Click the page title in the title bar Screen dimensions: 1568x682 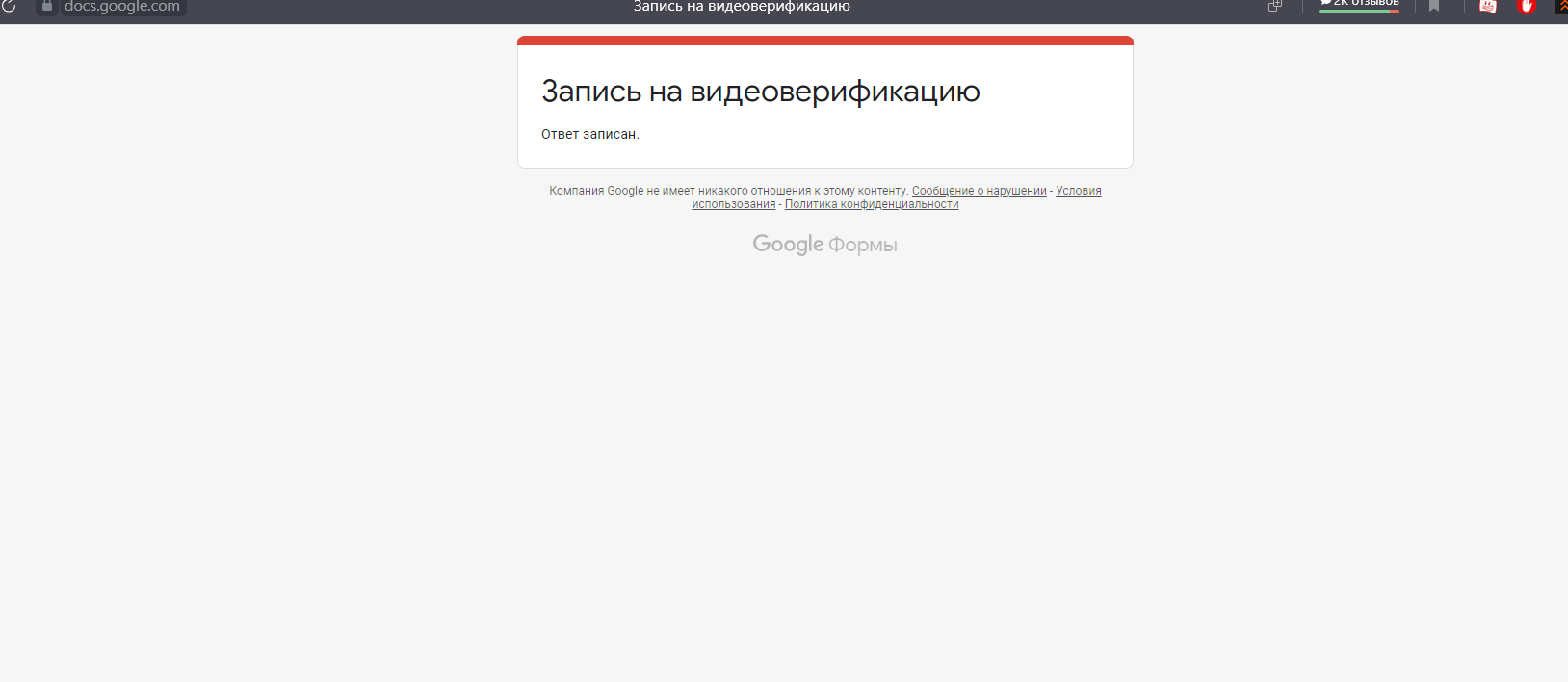tap(742, 7)
